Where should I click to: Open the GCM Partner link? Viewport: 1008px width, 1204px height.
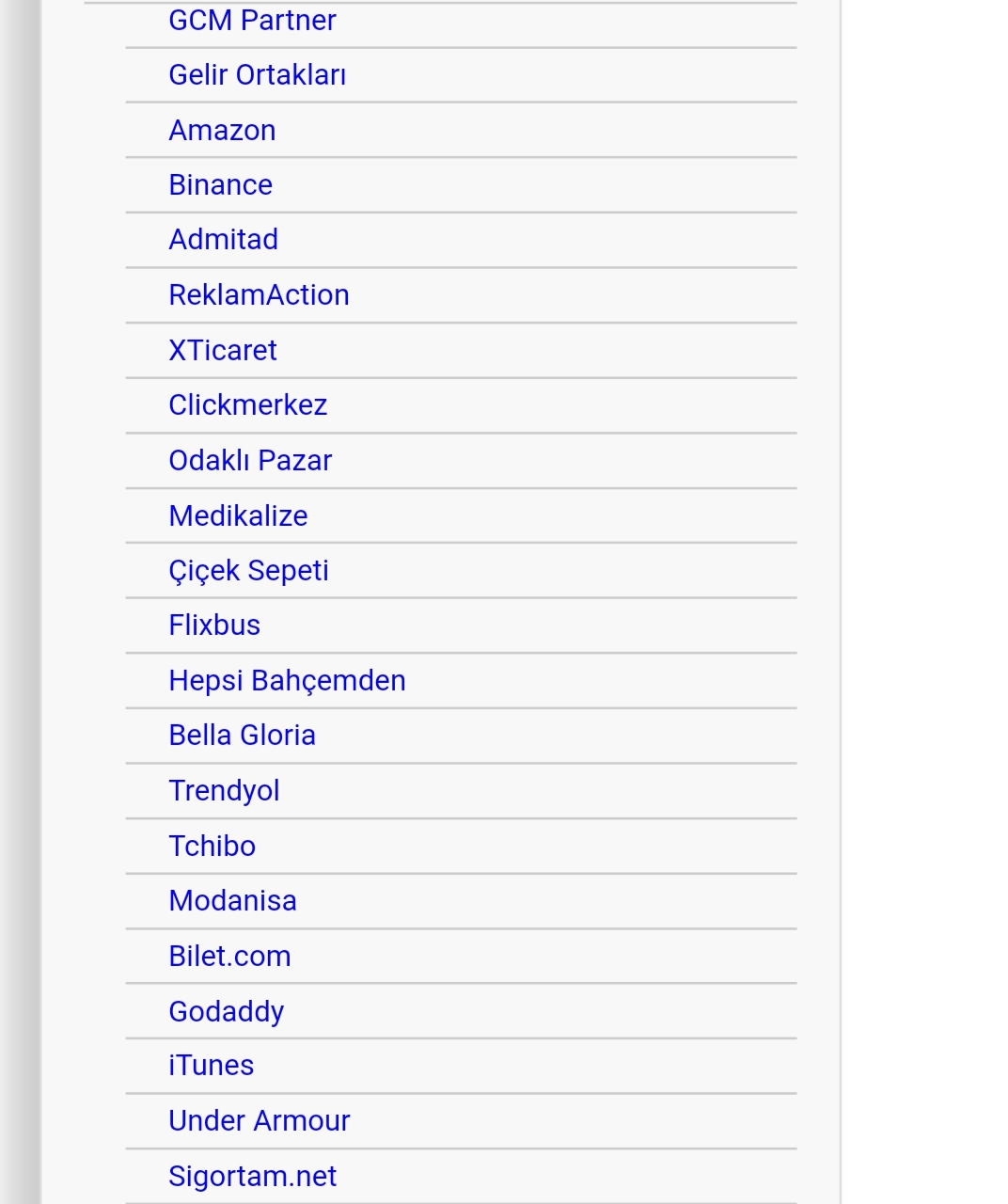tap(252, 21)
